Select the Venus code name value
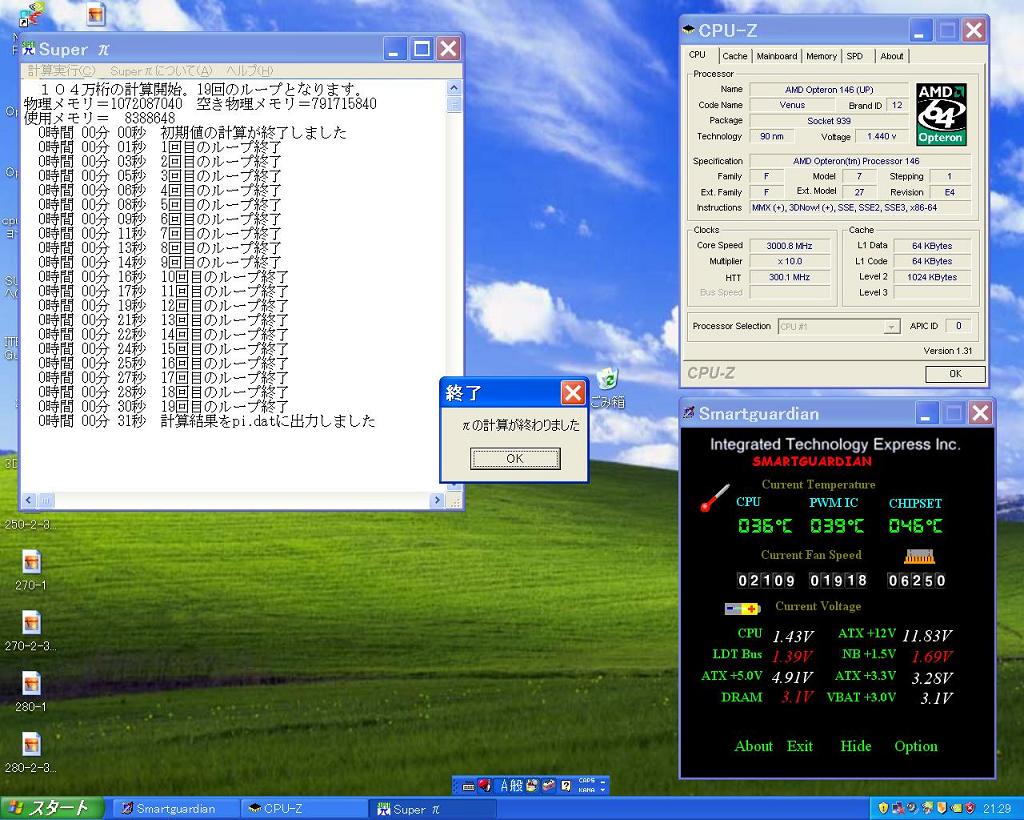This screenshot has height=820, width=1024. 792,105
